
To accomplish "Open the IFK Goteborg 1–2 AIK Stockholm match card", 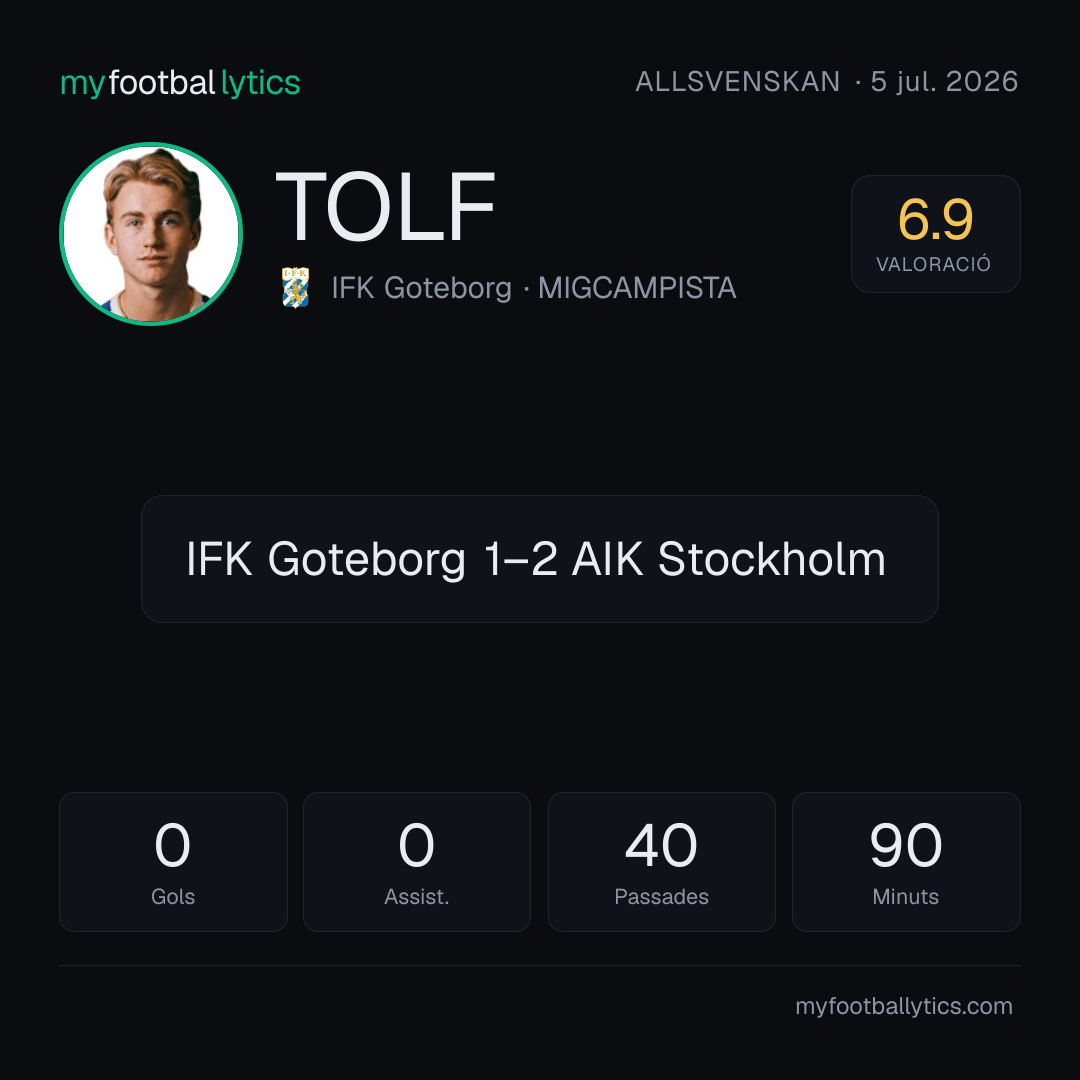I will point(539,559).
